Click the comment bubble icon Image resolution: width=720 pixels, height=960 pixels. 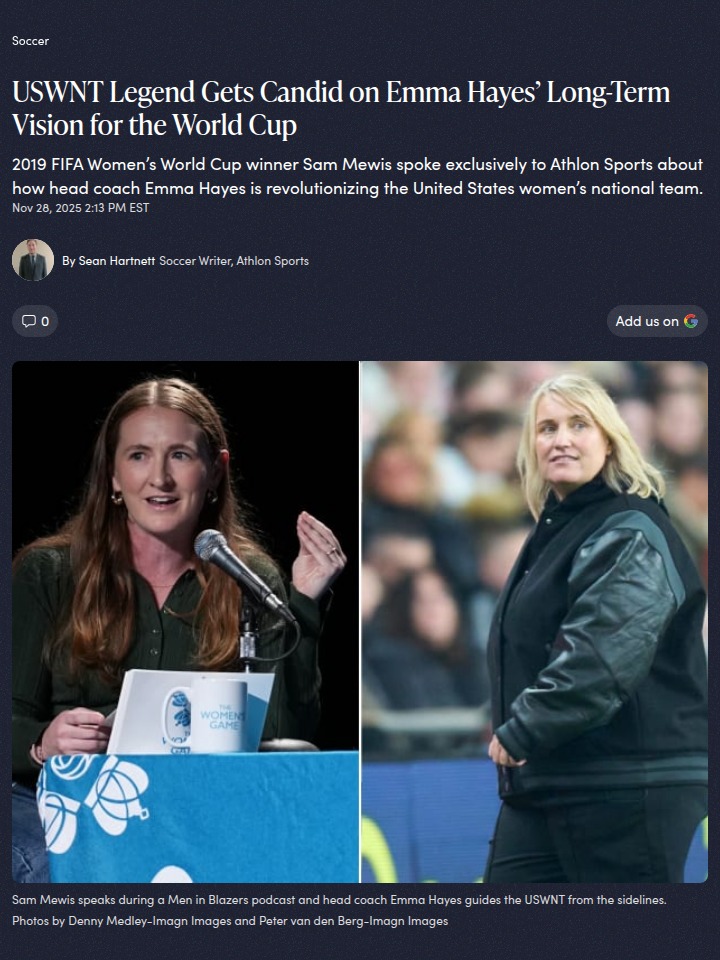(28, 321)
